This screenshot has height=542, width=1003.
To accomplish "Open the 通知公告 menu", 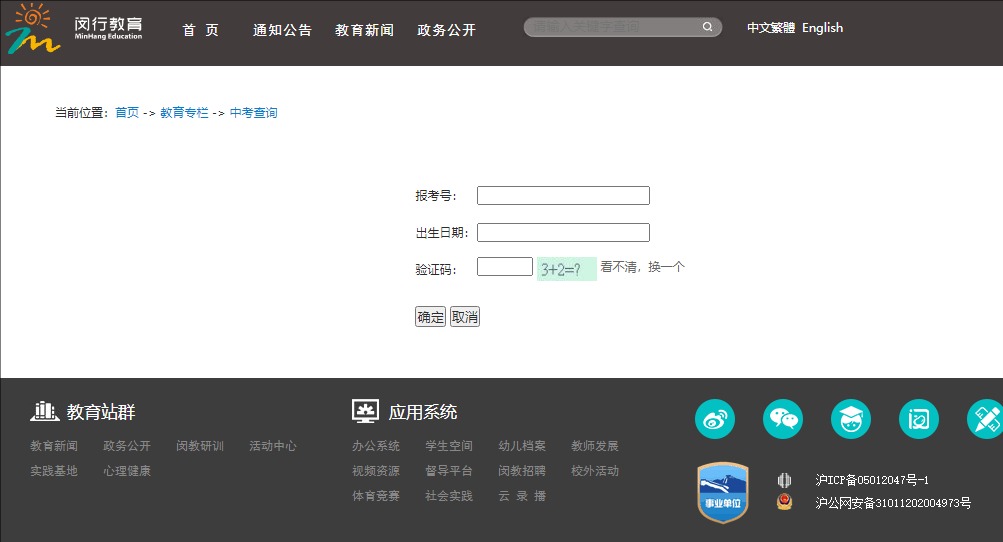I will (282, 30).
